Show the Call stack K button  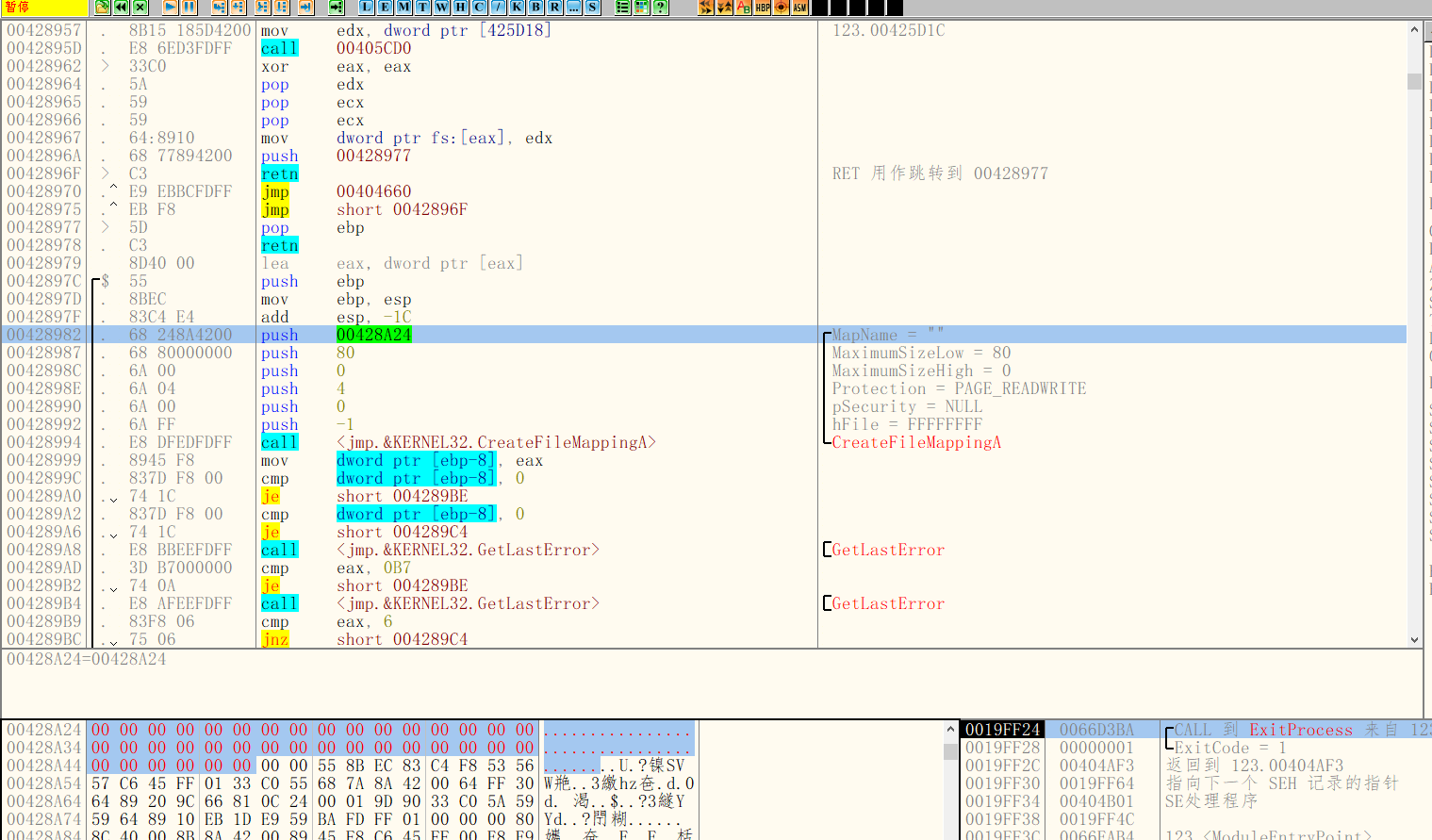coord(518,8)
